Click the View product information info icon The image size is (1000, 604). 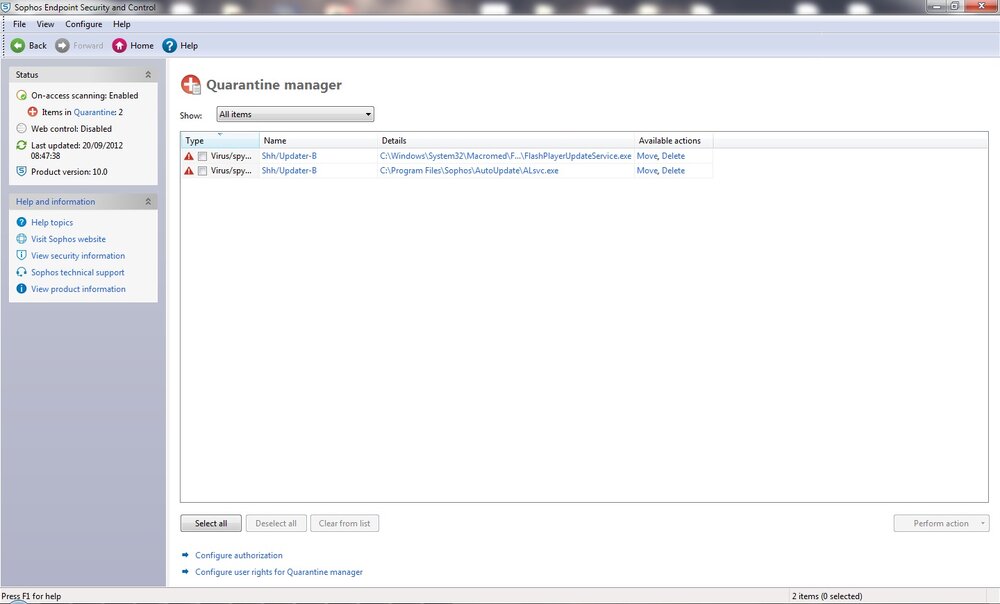tap(21, 288)
